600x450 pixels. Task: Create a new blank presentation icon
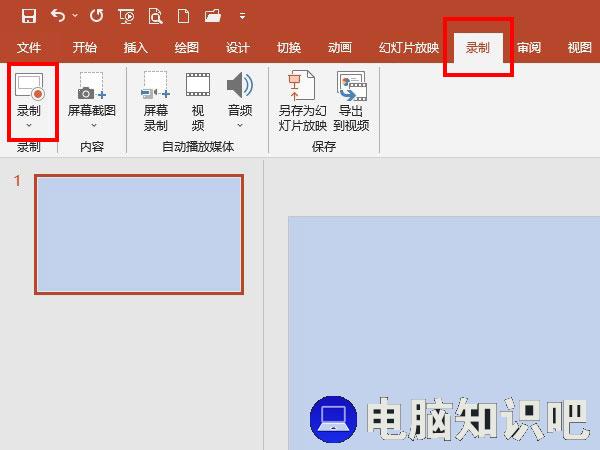(184, 16)
